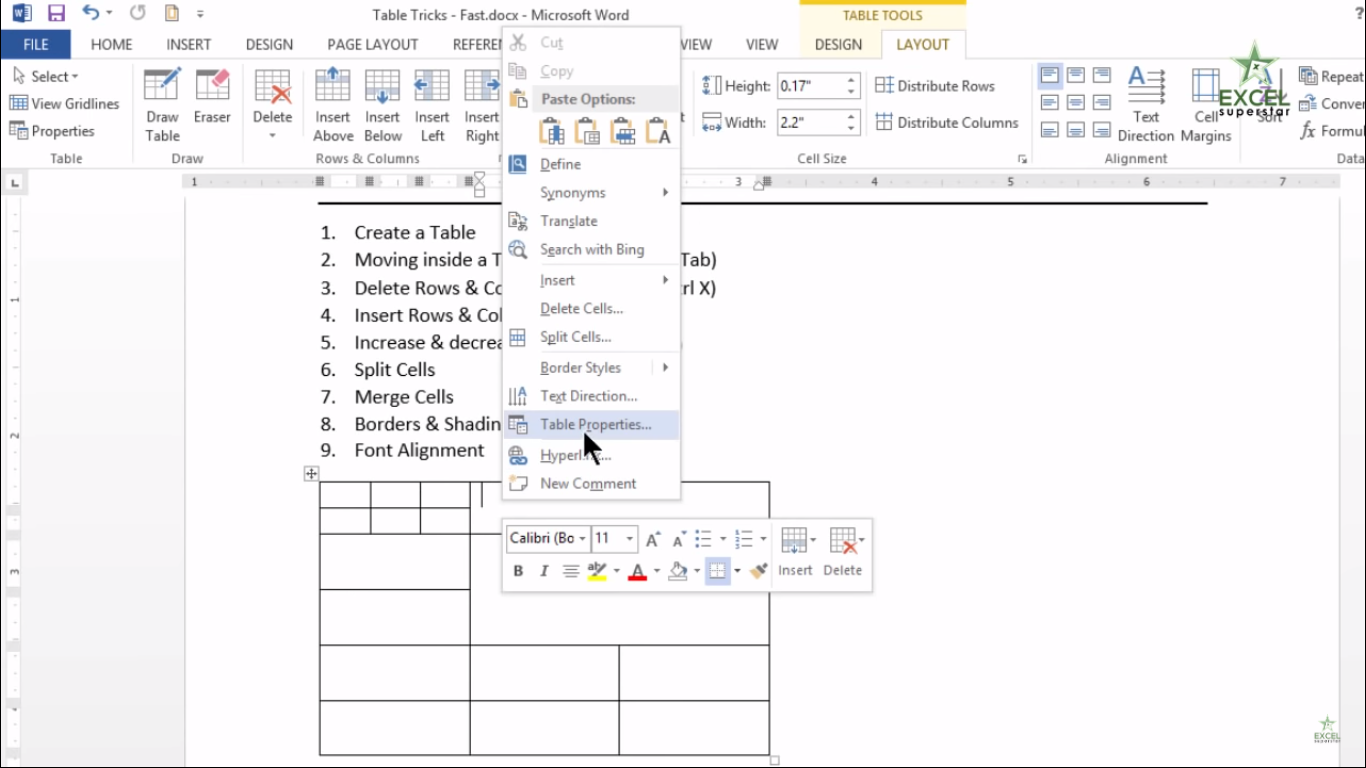Click the Height value field

pos(810,86)
